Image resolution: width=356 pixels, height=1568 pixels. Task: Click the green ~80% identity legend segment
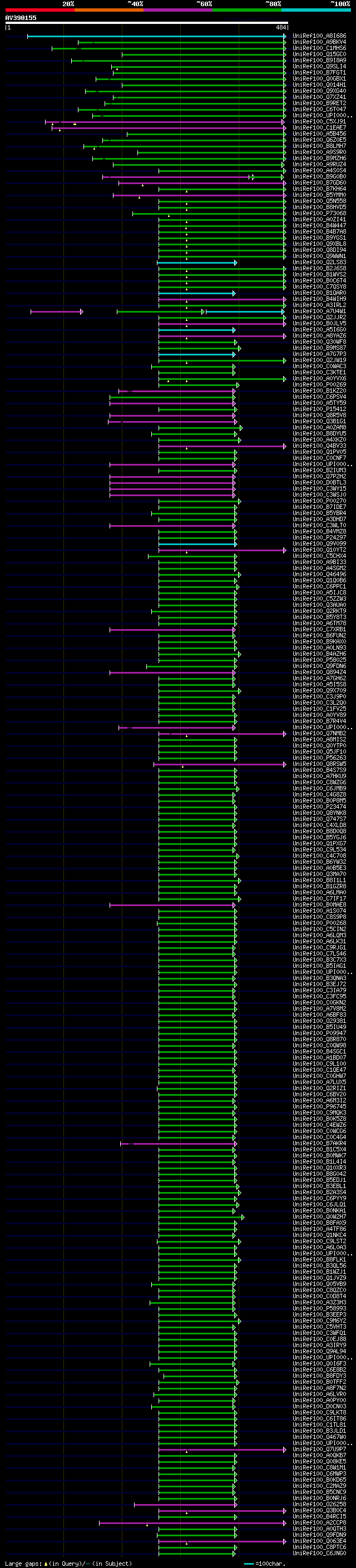(247, 10)
